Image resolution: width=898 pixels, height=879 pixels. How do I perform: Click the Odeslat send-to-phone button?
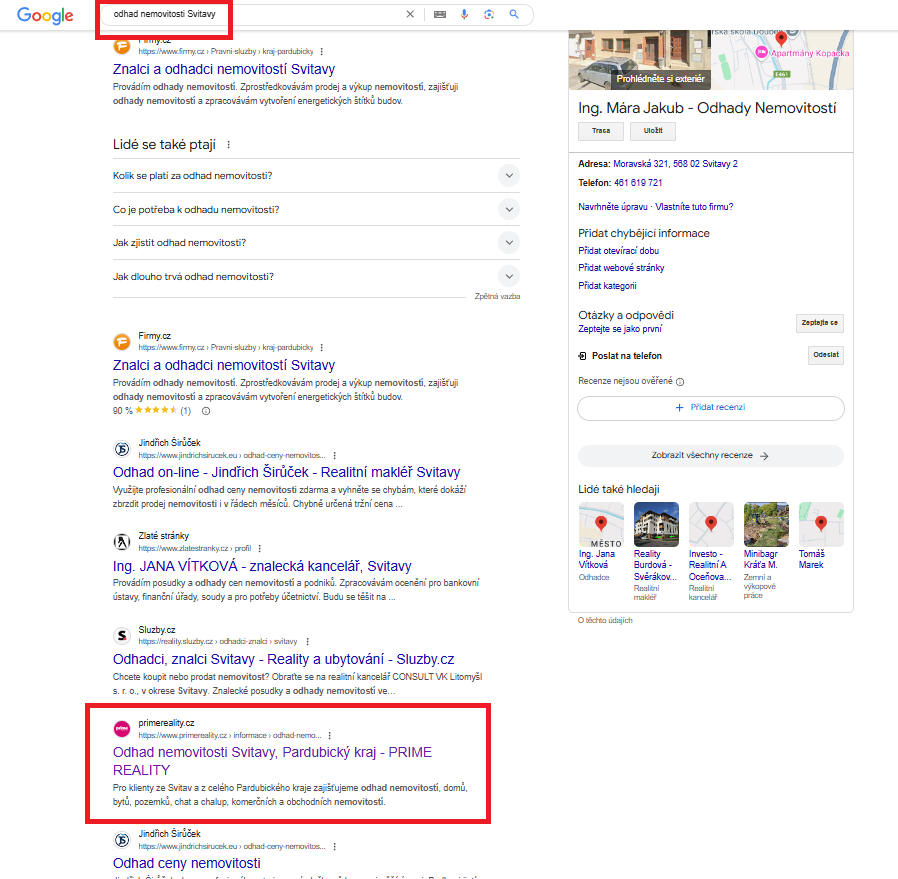coord(826,356)
